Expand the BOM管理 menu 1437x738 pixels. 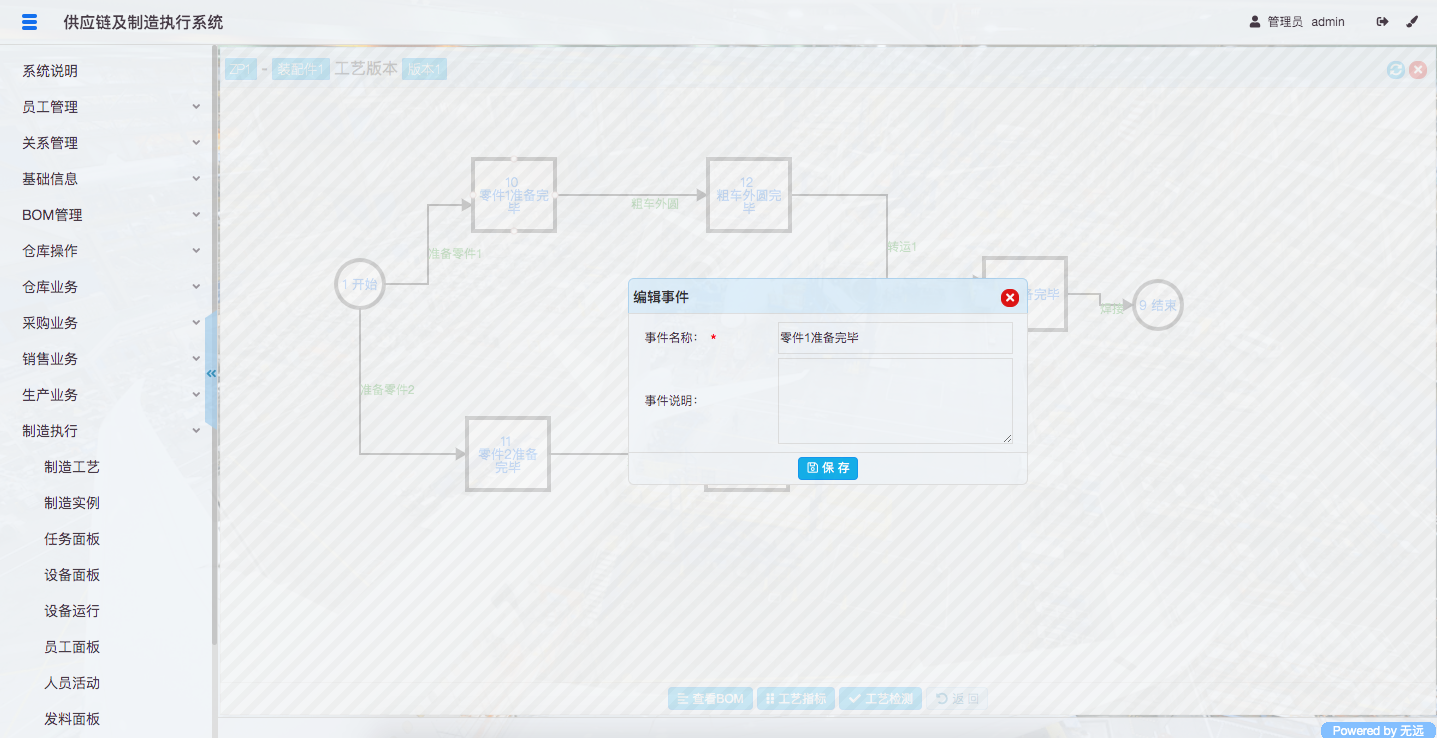coord(110,215)
